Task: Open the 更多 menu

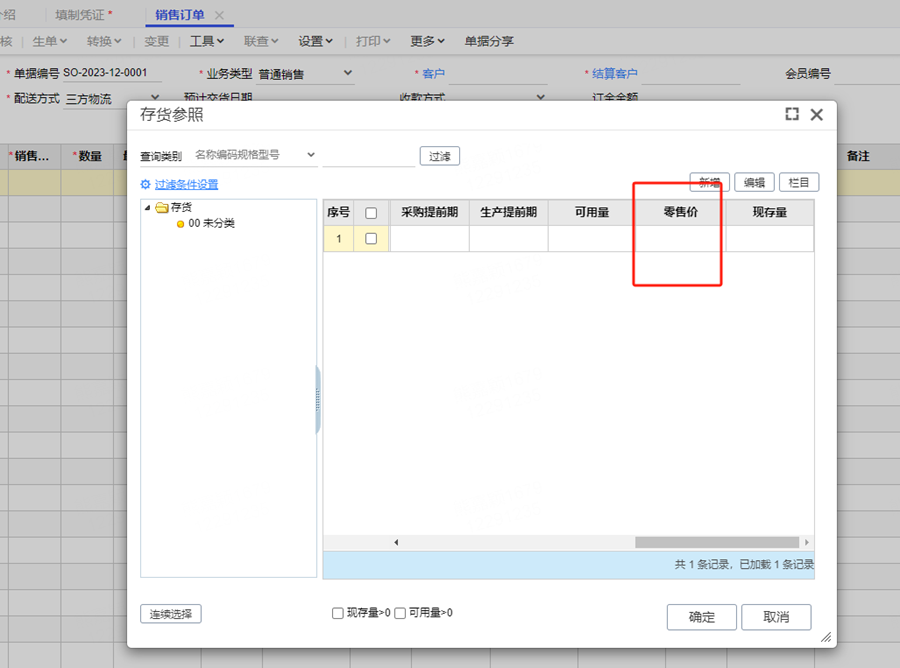Action: click(427, 41)
